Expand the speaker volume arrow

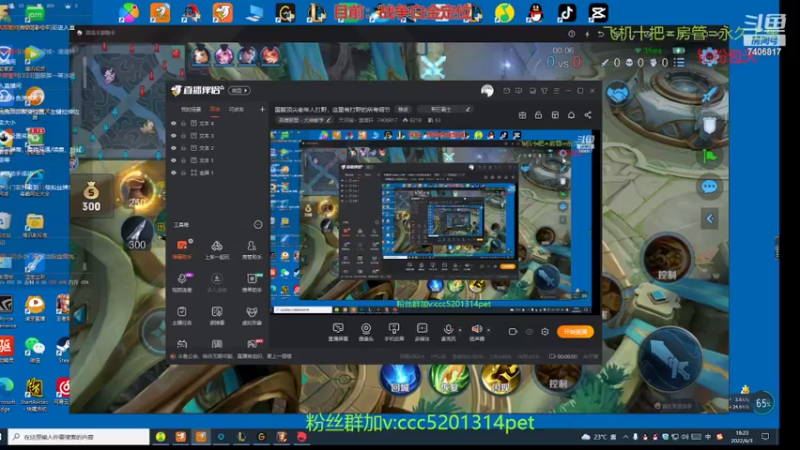coord(488,330)
